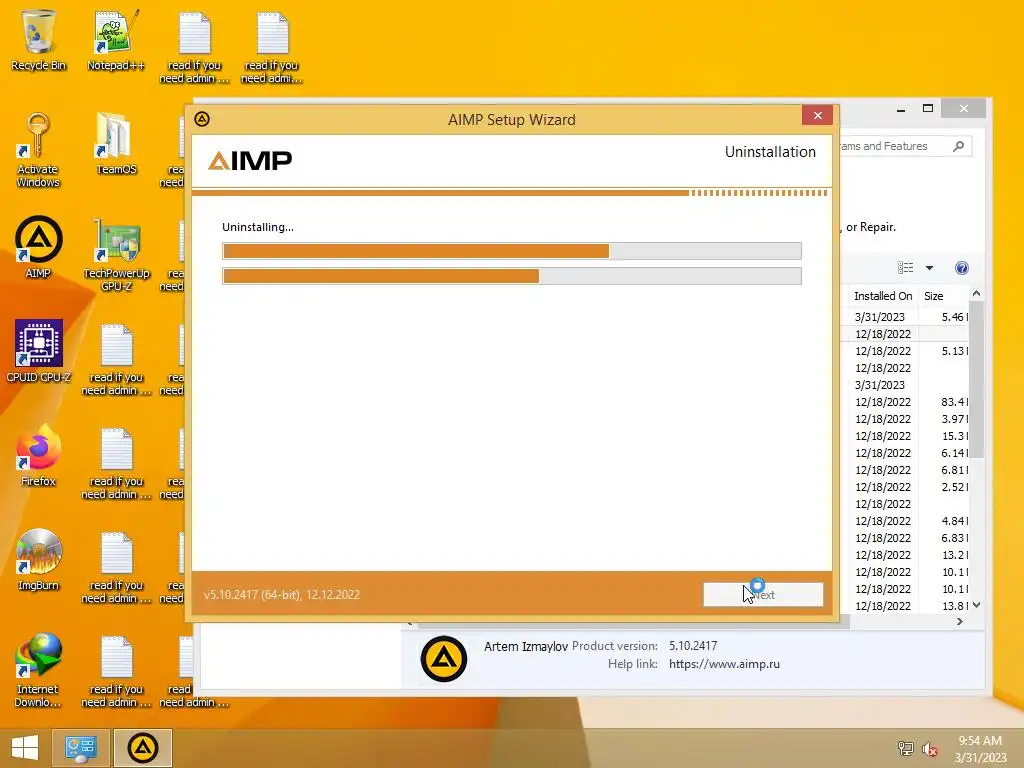The height and width of the screenshot is (768, 1024).
Task: Select the text file beside ImgBurn
Action: click(x=116, y=566)
